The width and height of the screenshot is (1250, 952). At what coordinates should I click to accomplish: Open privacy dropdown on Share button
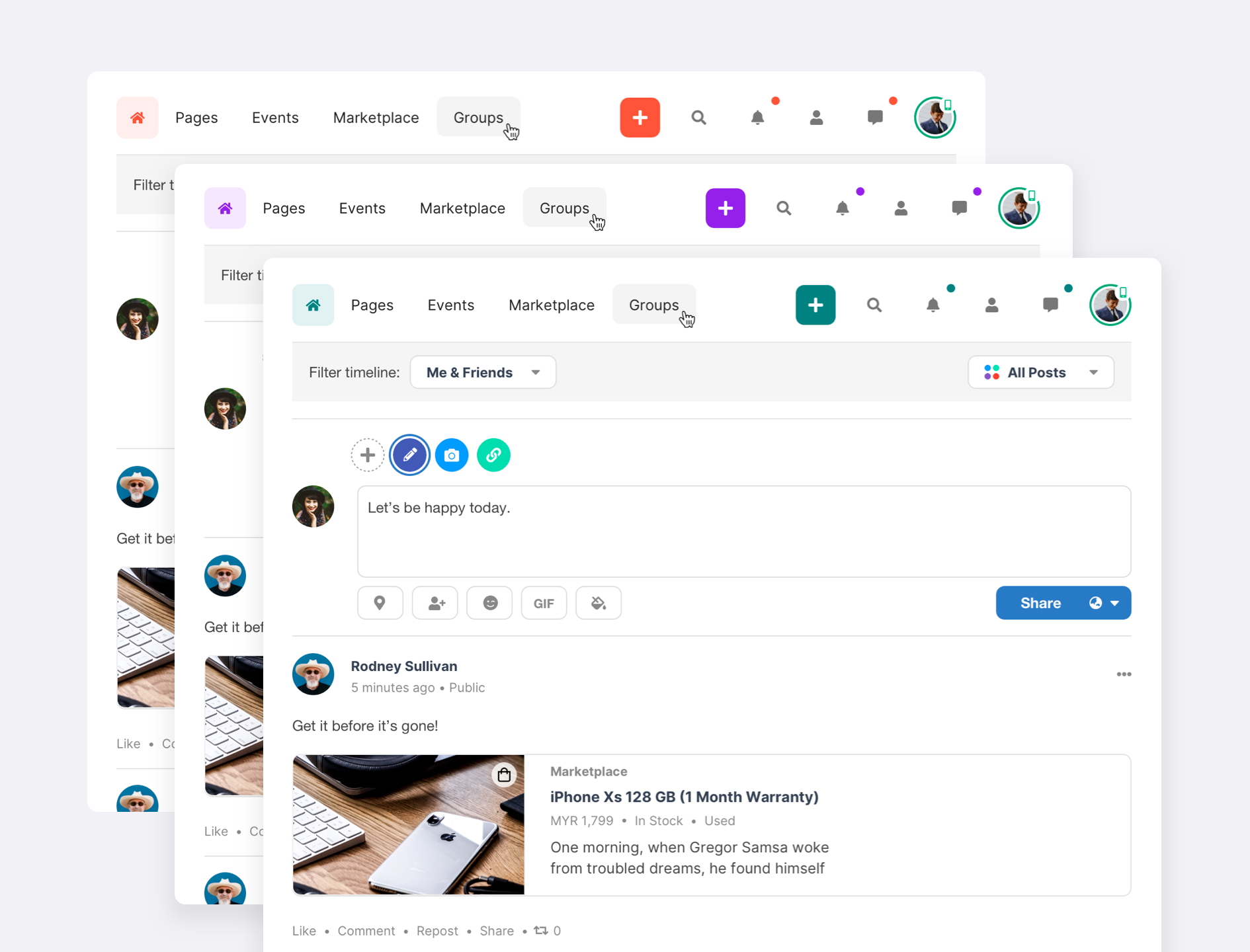[1104, 603]
